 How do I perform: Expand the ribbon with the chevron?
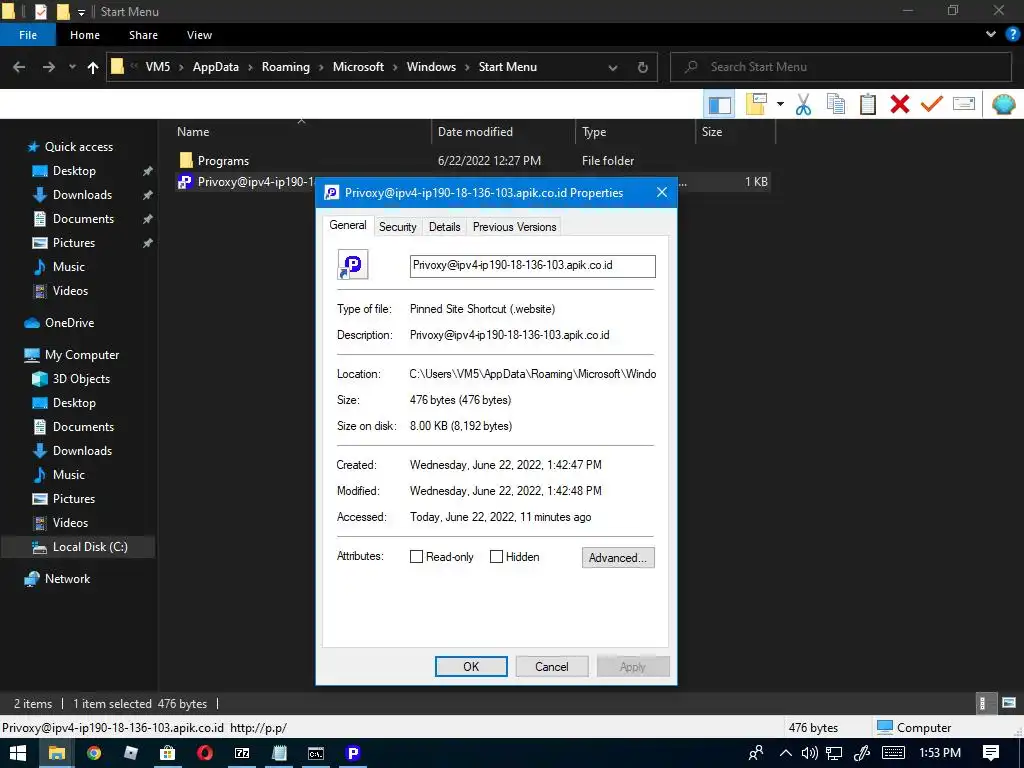(x=991, y=35)
